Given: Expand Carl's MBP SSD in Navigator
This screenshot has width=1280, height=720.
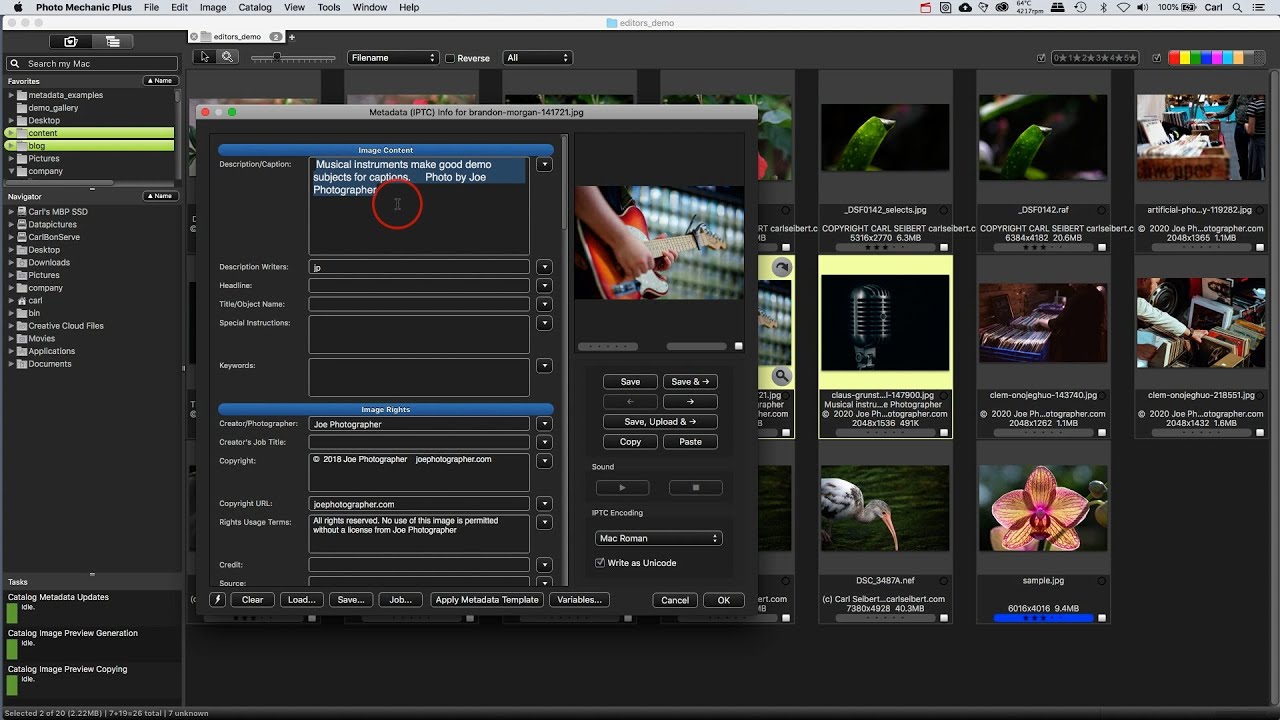Looking at the screenshot, I should (x=11, y=212).
